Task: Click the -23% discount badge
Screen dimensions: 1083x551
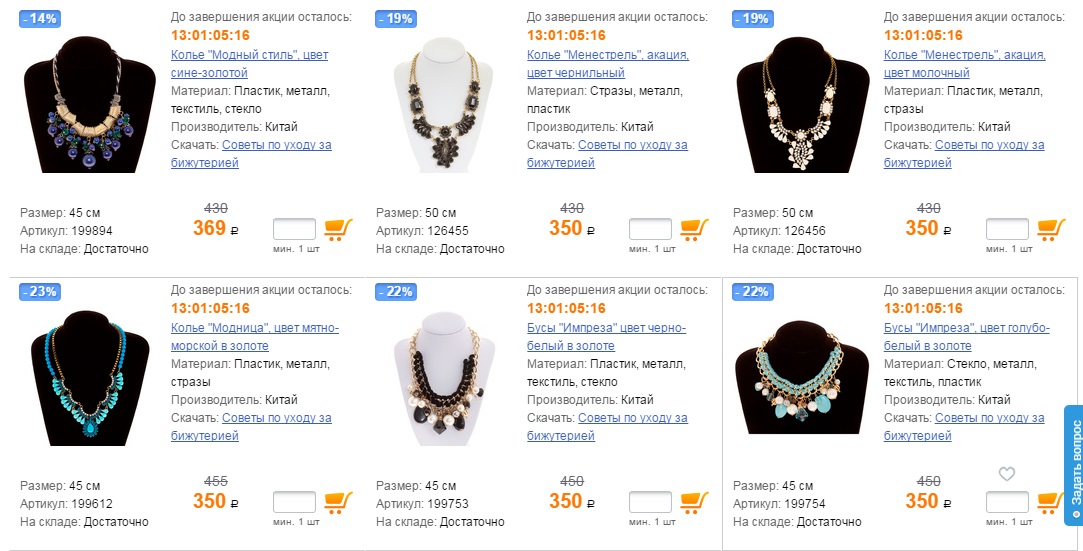Action: point(41,292)
